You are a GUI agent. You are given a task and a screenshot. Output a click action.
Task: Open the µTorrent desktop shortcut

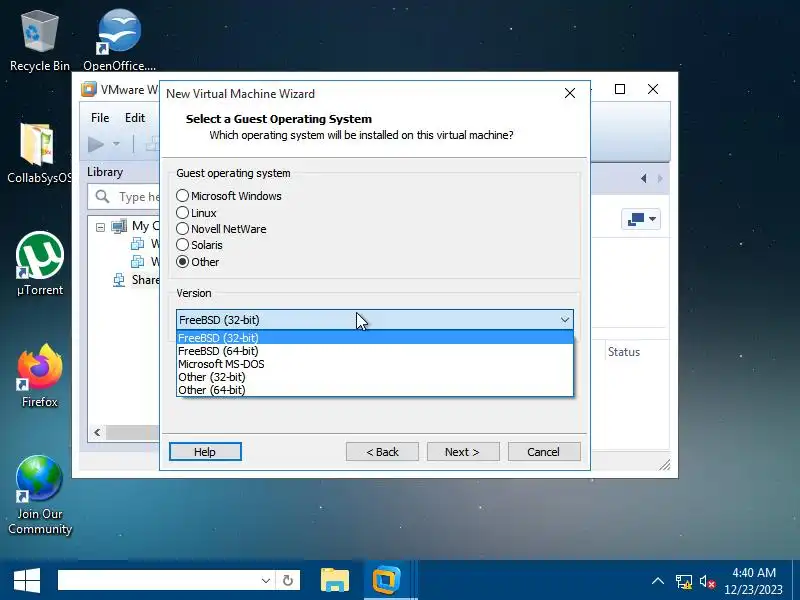(x=40, y=264)
